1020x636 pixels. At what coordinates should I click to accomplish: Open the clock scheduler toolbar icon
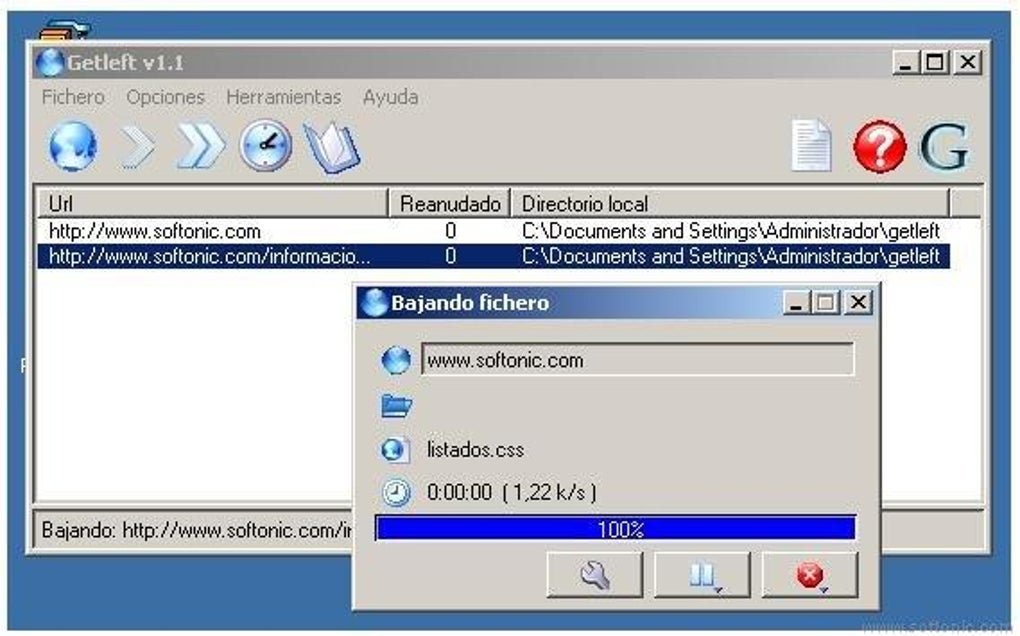tap(265, 146)
